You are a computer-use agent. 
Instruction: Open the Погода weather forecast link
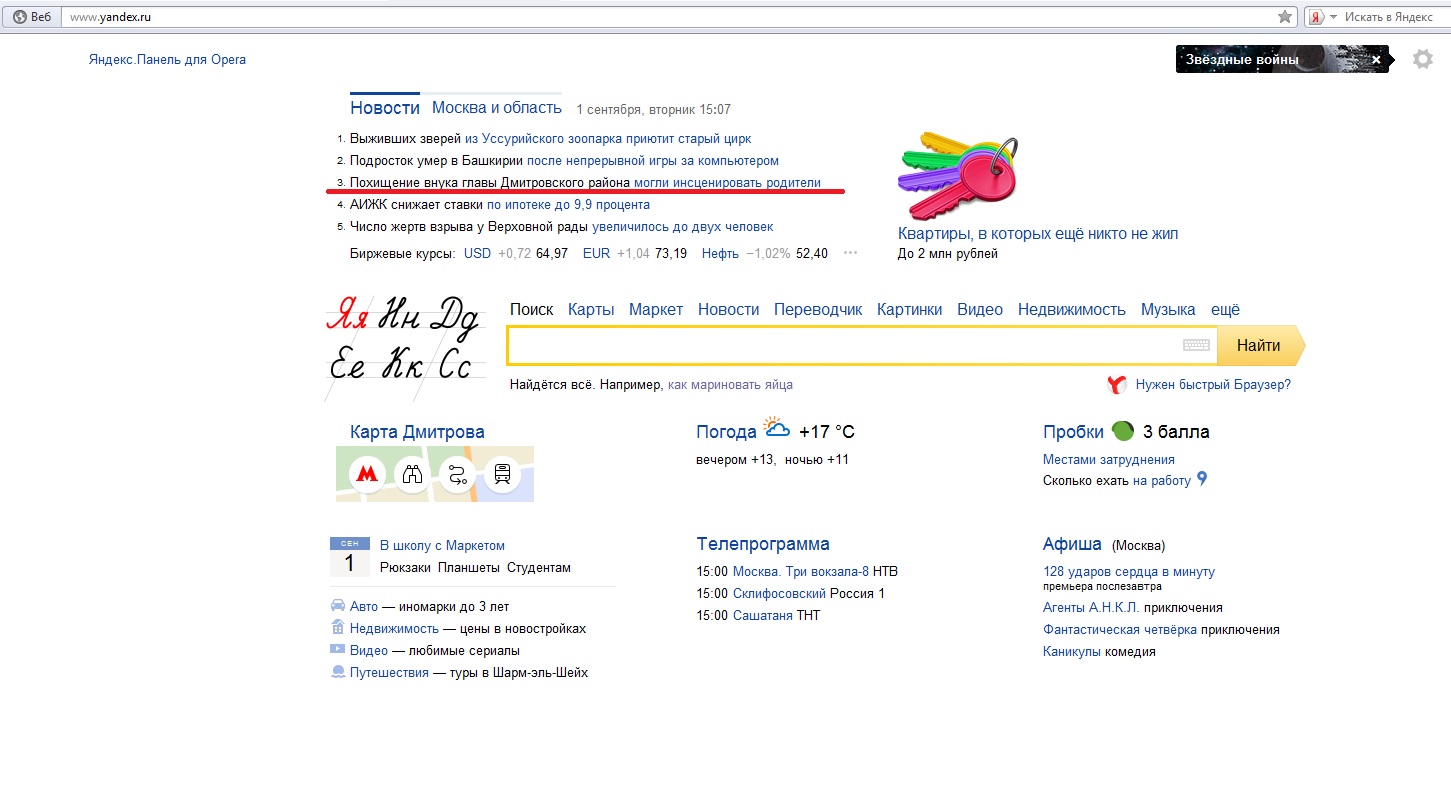click(726, 432)
